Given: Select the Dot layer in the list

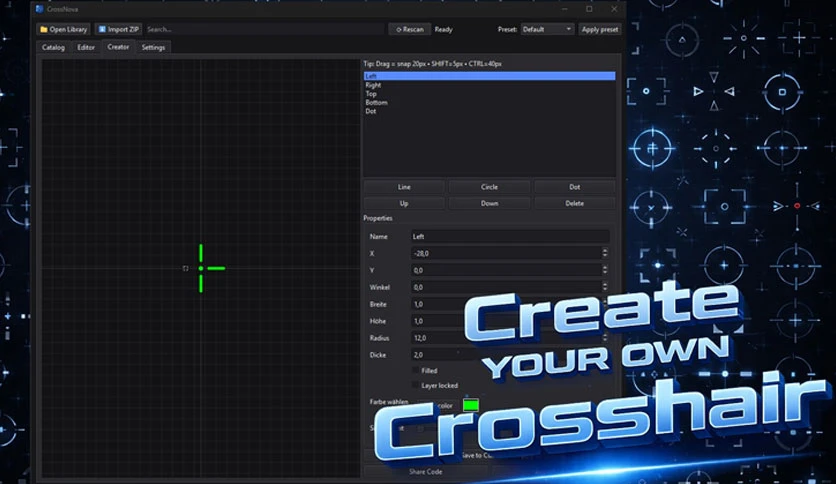Looking at the screenshot, I should coord(489,111).
